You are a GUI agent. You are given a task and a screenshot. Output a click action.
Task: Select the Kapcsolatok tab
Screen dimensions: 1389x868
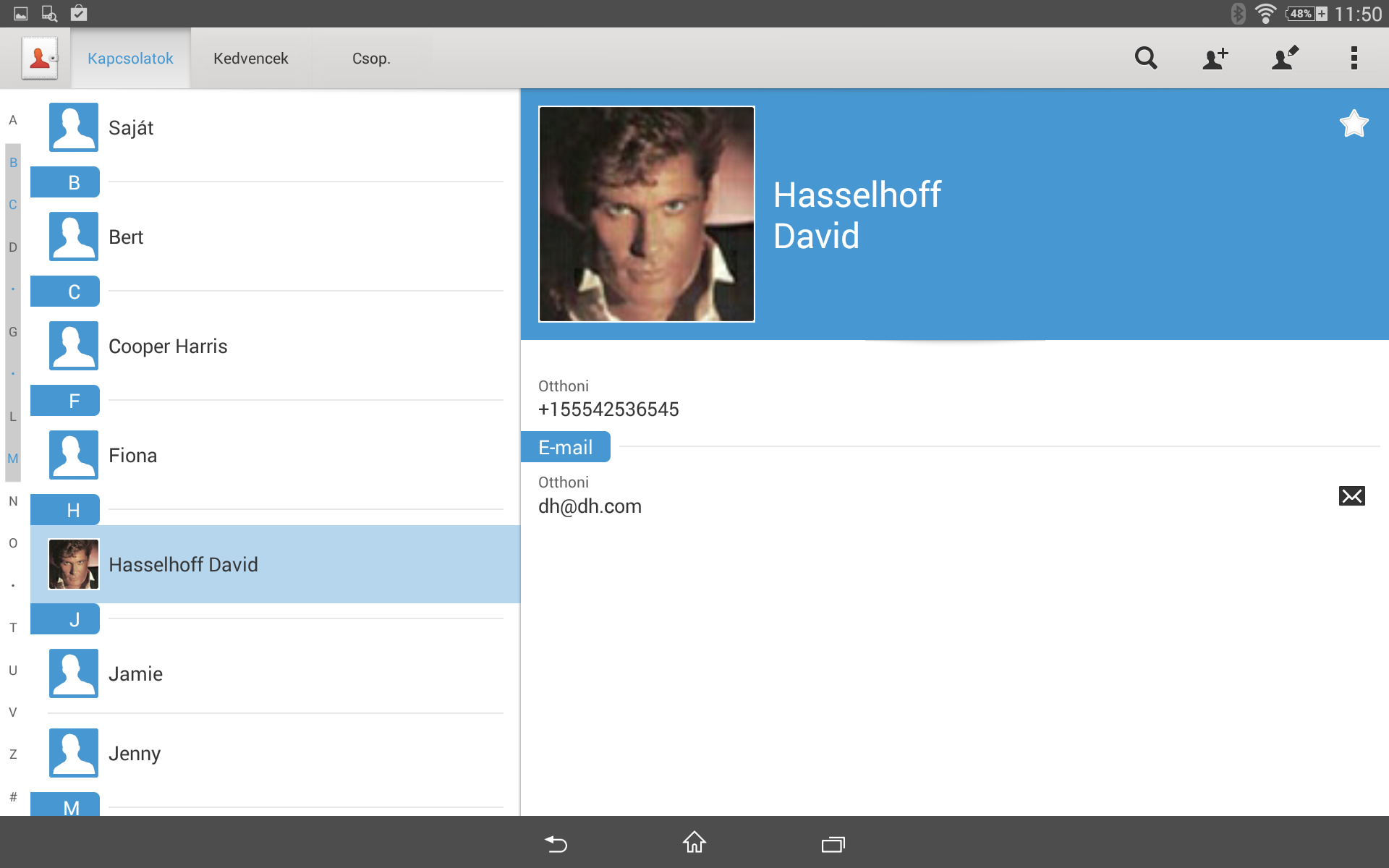pos(130,59)
